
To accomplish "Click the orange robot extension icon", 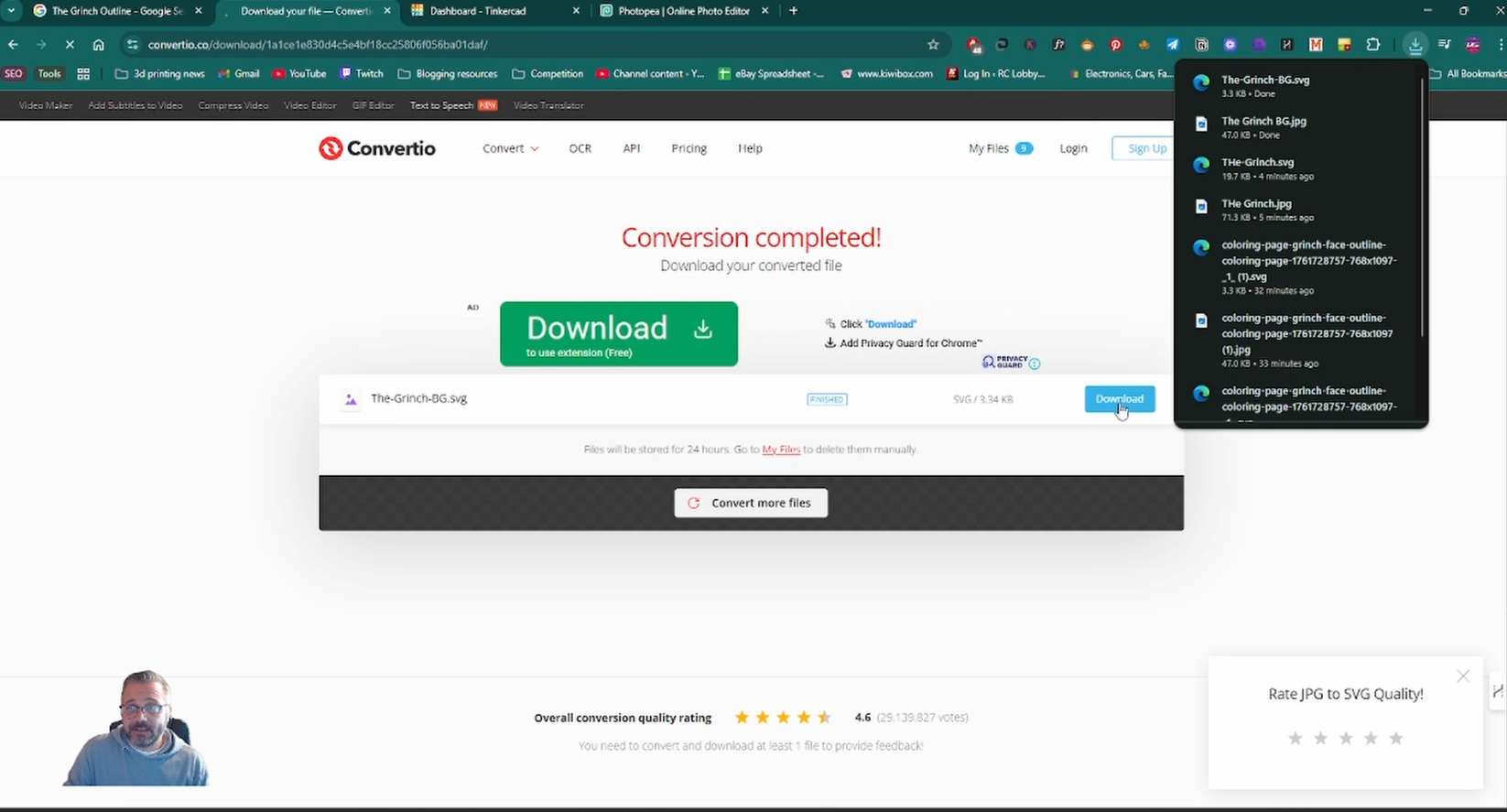I will [1087, 44].
